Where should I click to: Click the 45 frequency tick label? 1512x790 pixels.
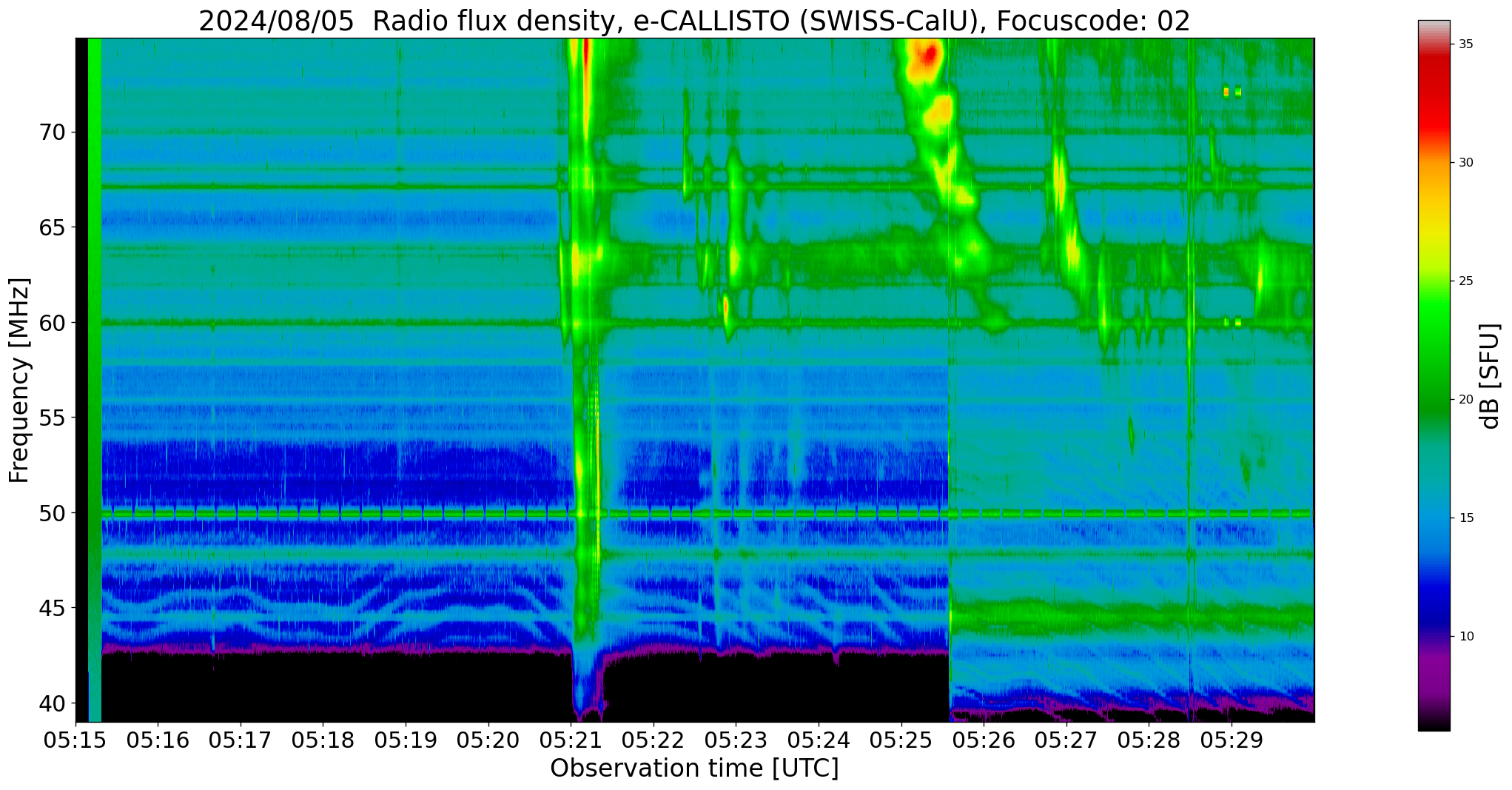pos(52,609)
